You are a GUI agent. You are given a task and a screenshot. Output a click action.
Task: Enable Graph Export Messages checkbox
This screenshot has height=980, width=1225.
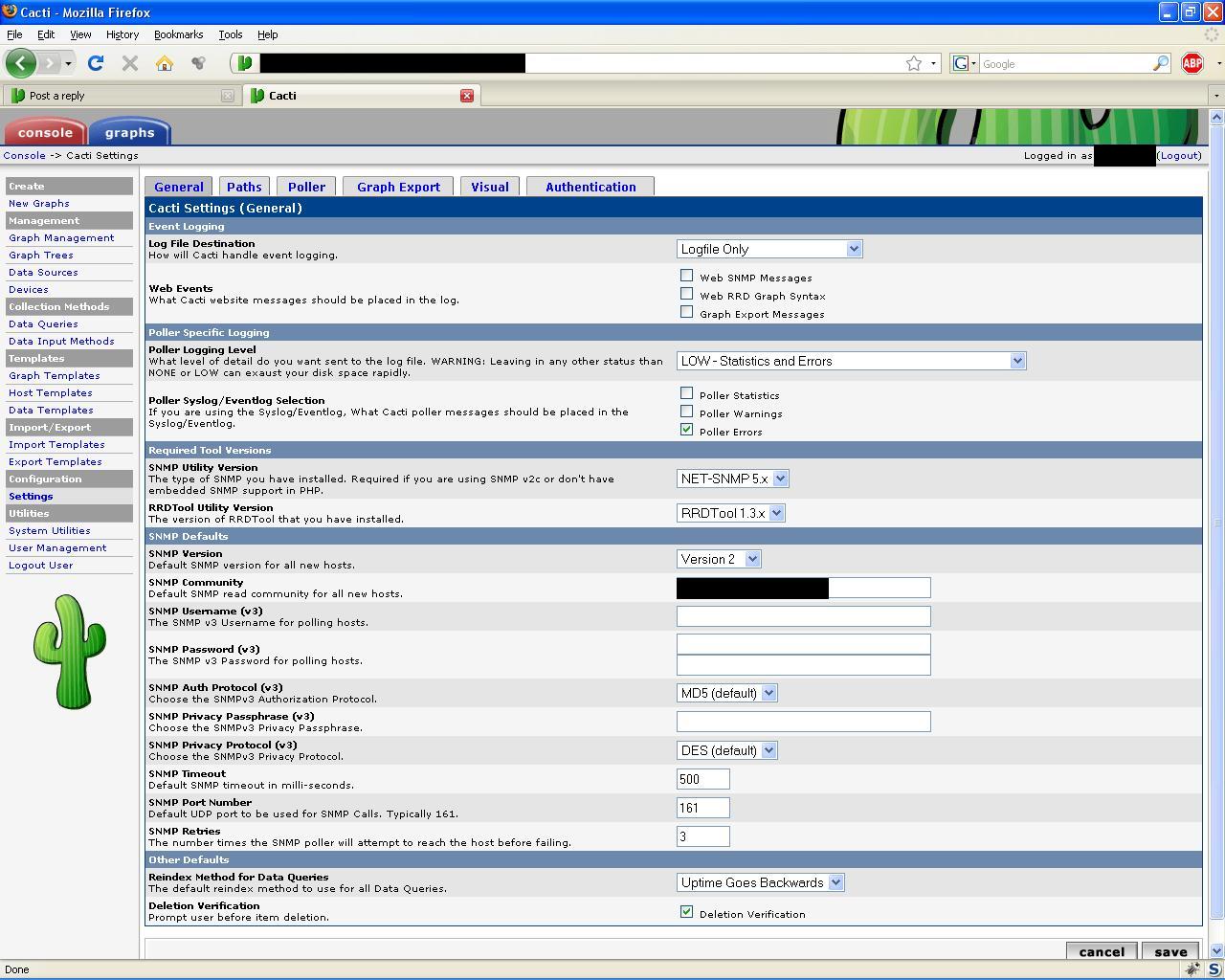pos(686,312)
